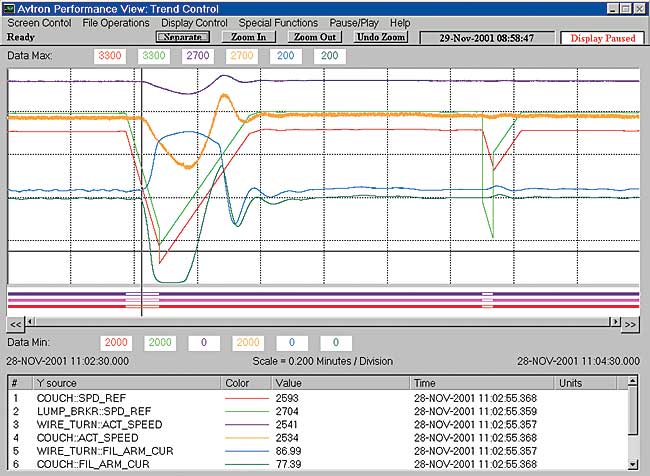Click the Display Paused indicator
This screenshot has height=476, width=650.
point(603,38)
